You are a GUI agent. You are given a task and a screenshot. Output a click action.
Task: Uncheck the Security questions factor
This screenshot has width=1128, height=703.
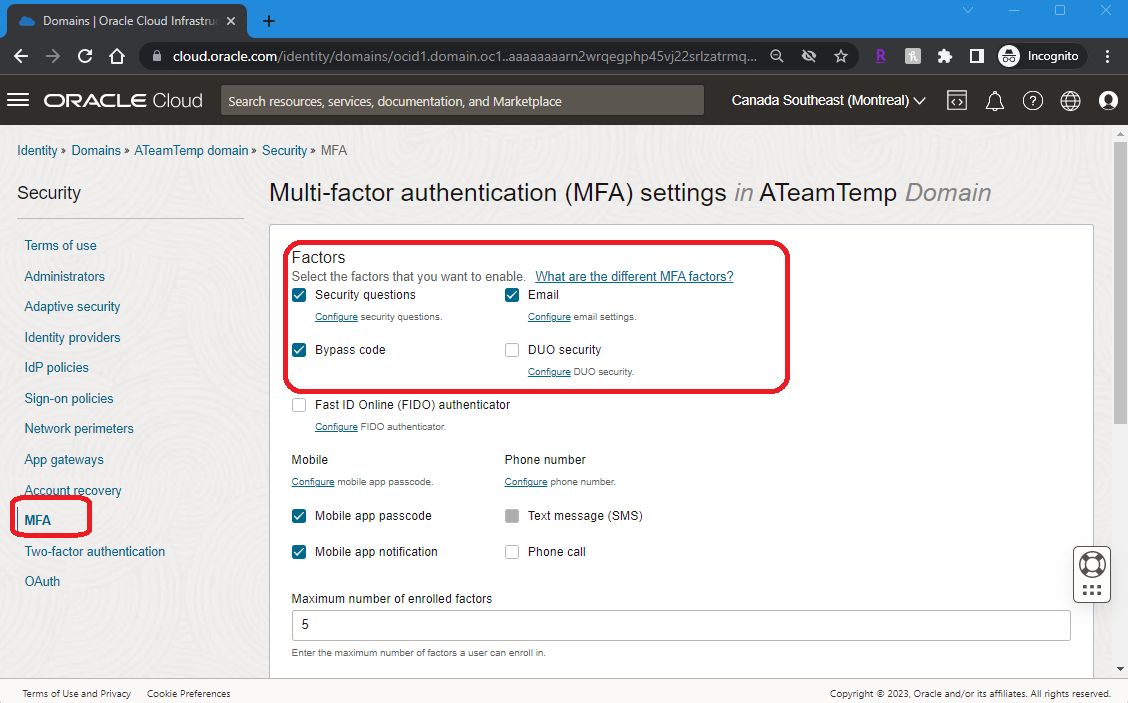point(299,295)
